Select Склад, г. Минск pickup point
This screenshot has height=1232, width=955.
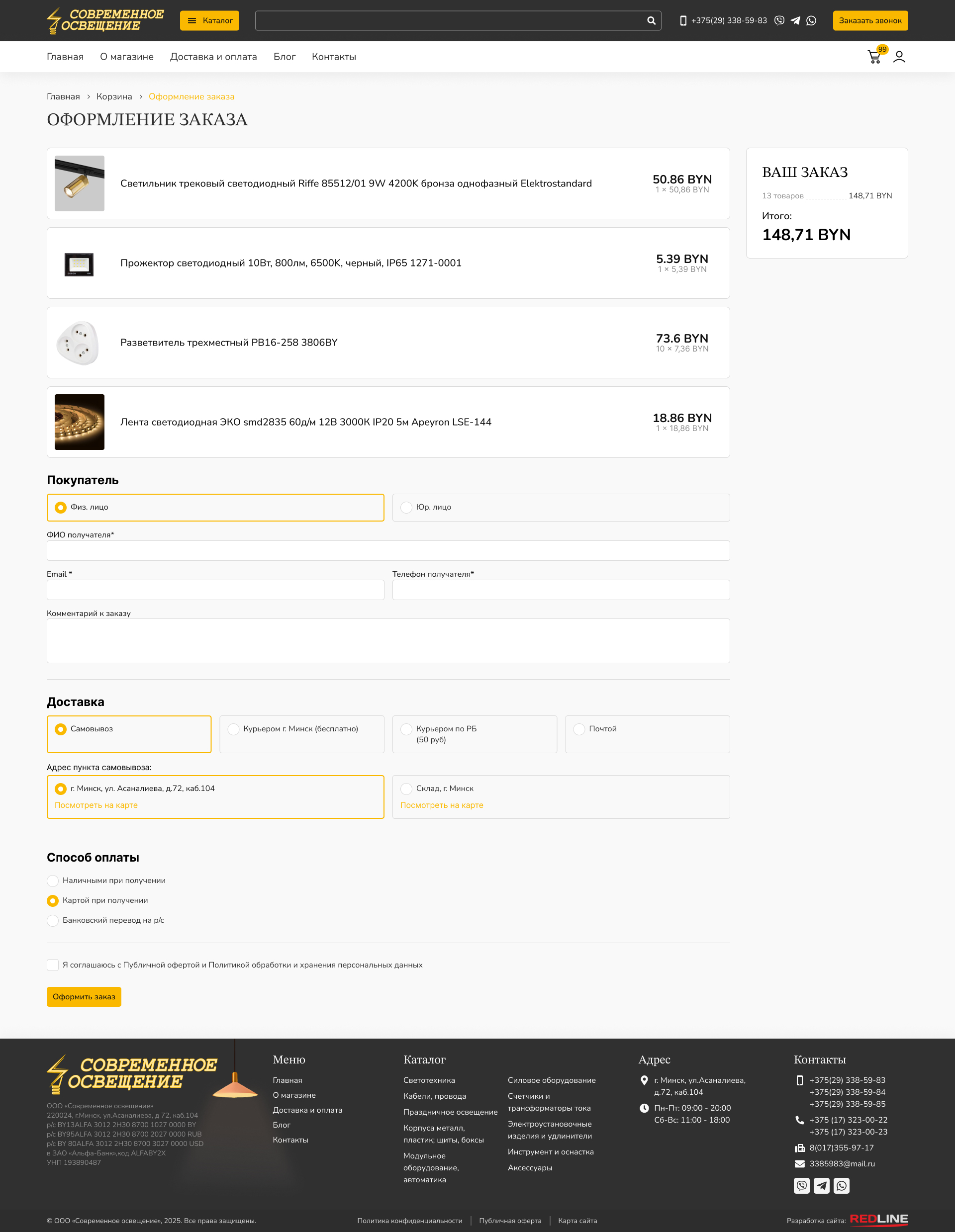406,789
